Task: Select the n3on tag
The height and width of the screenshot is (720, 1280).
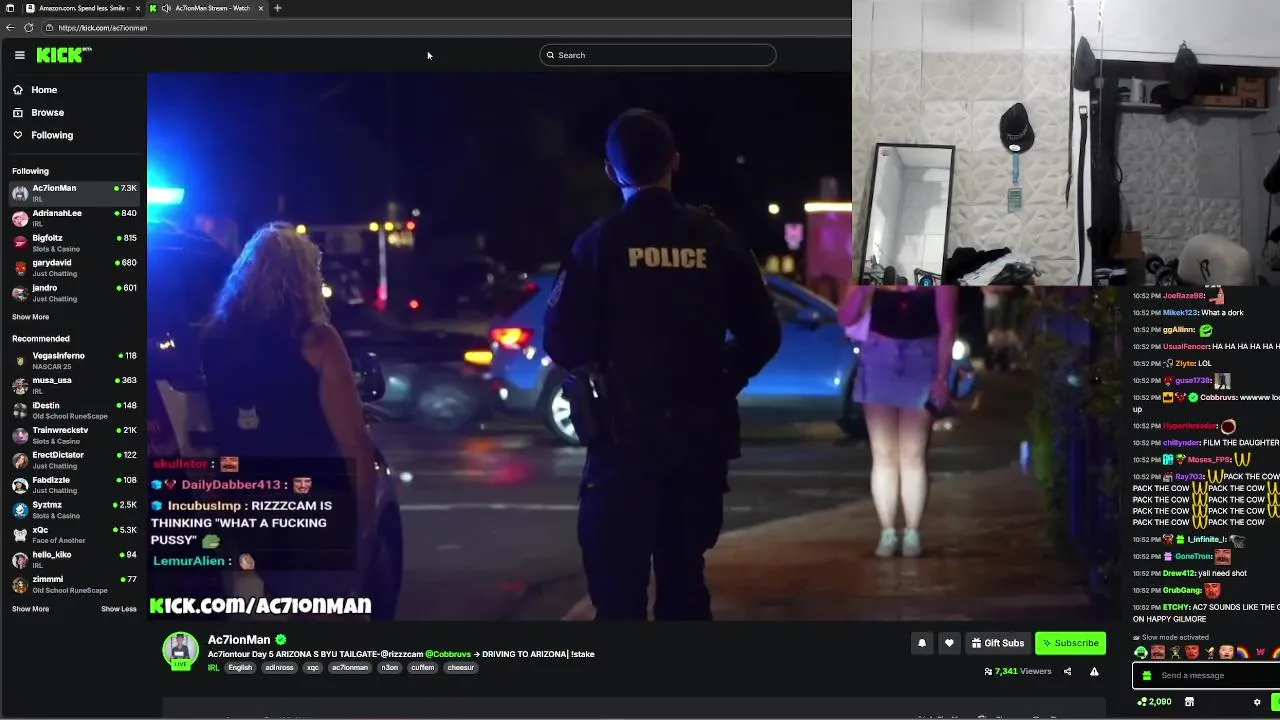Action: [390, 668]
